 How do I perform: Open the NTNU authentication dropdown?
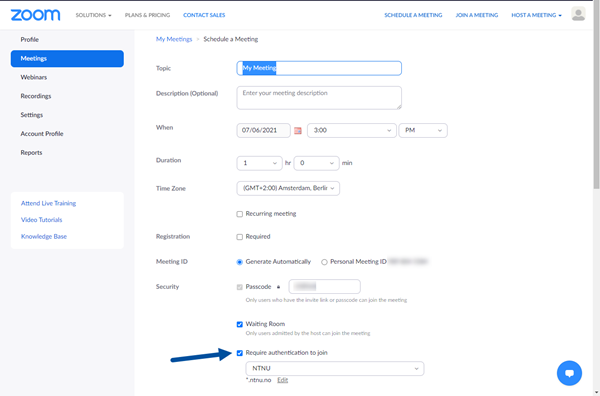click(335, 368)
